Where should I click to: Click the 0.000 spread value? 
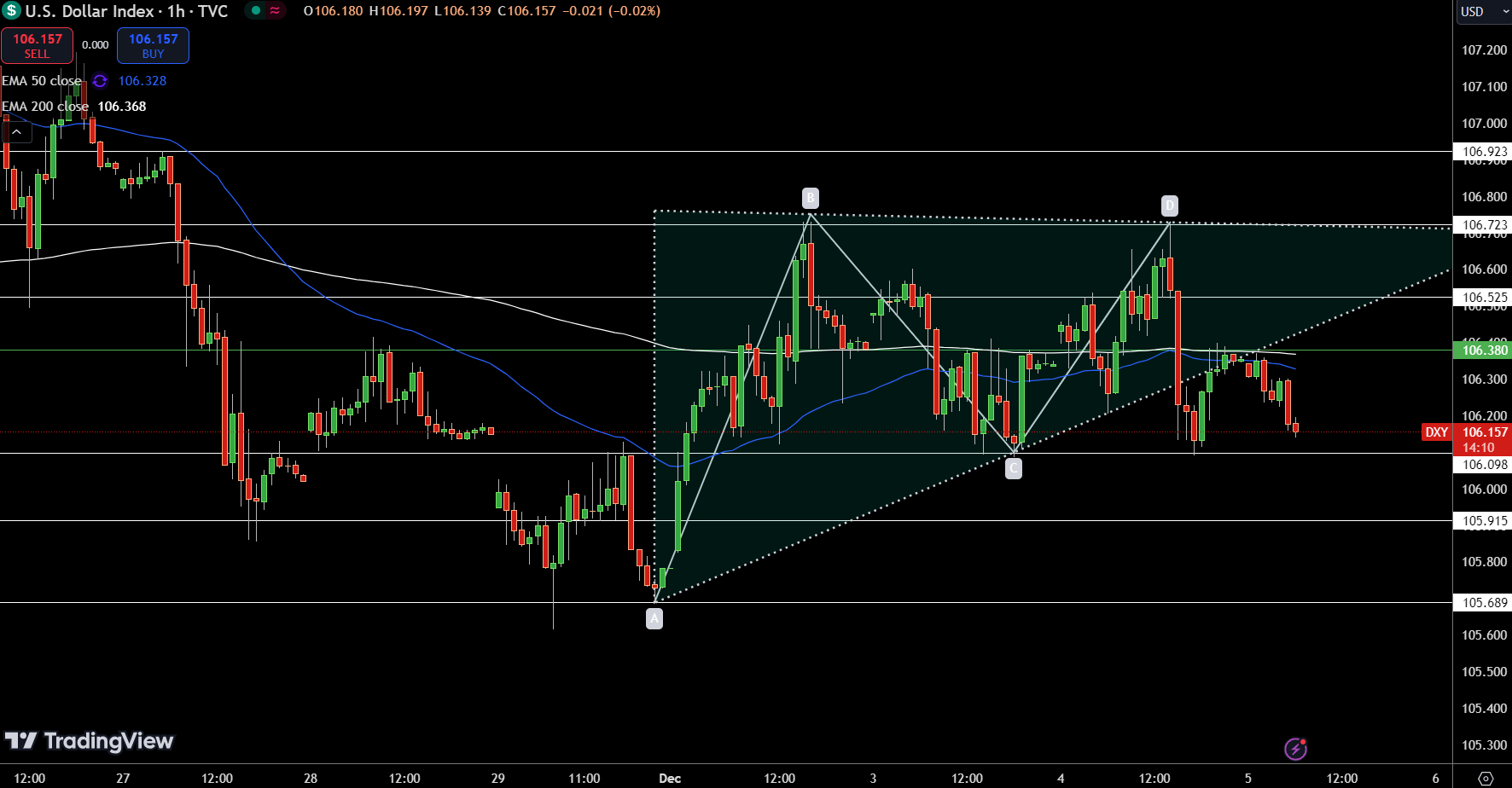[x=96, y=45]
